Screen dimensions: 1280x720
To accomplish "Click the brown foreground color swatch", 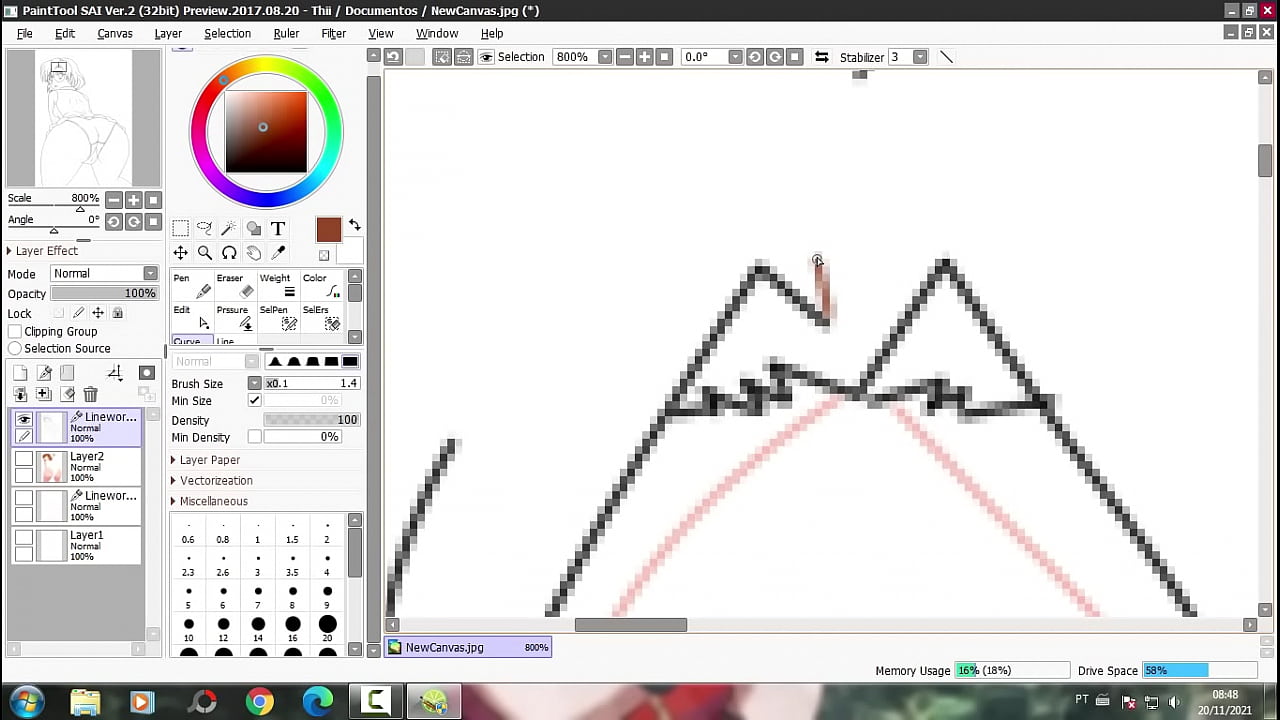I will click(x=329, y=229).
